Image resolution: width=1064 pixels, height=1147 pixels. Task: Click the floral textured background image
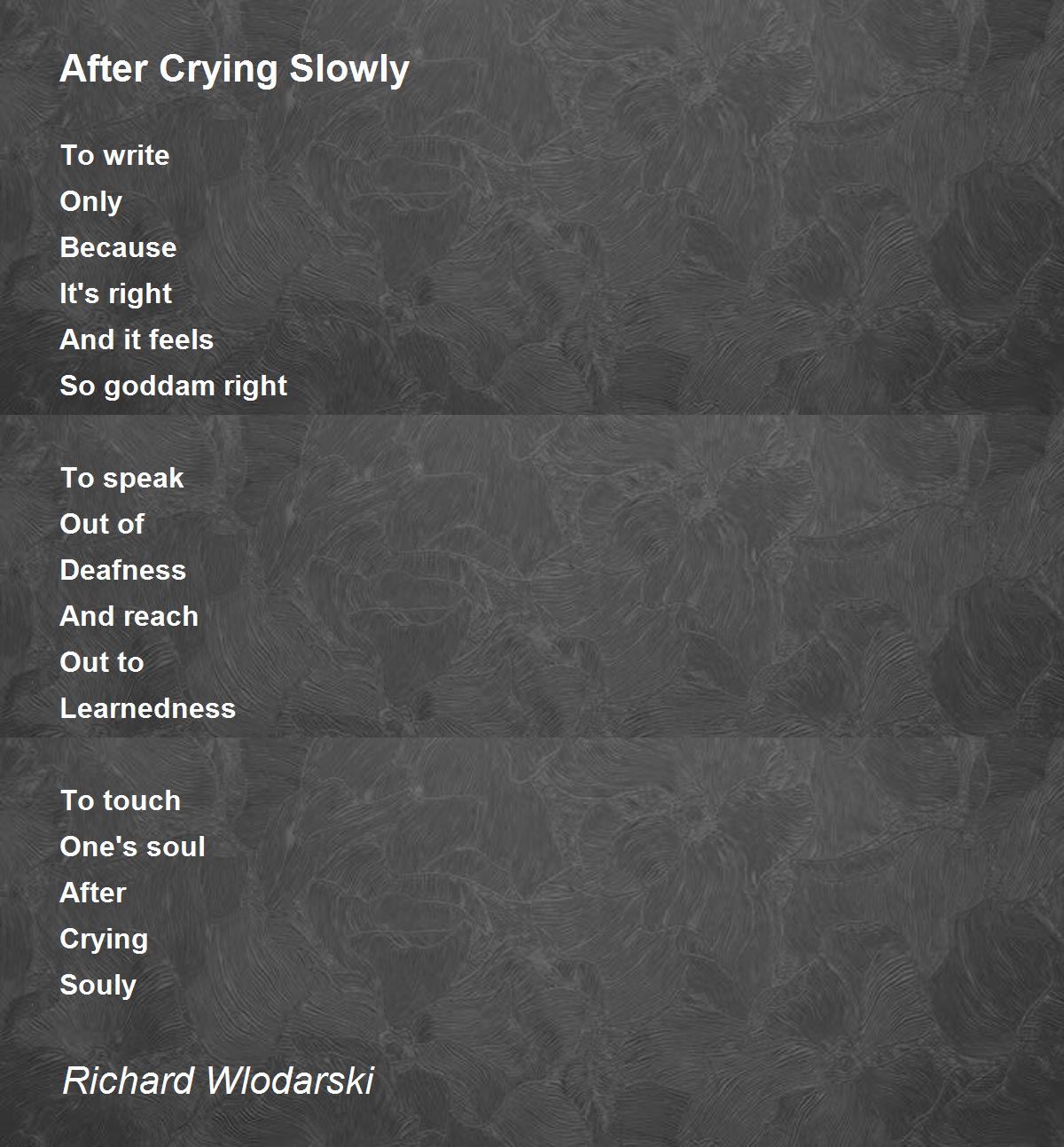click(665, 576)
